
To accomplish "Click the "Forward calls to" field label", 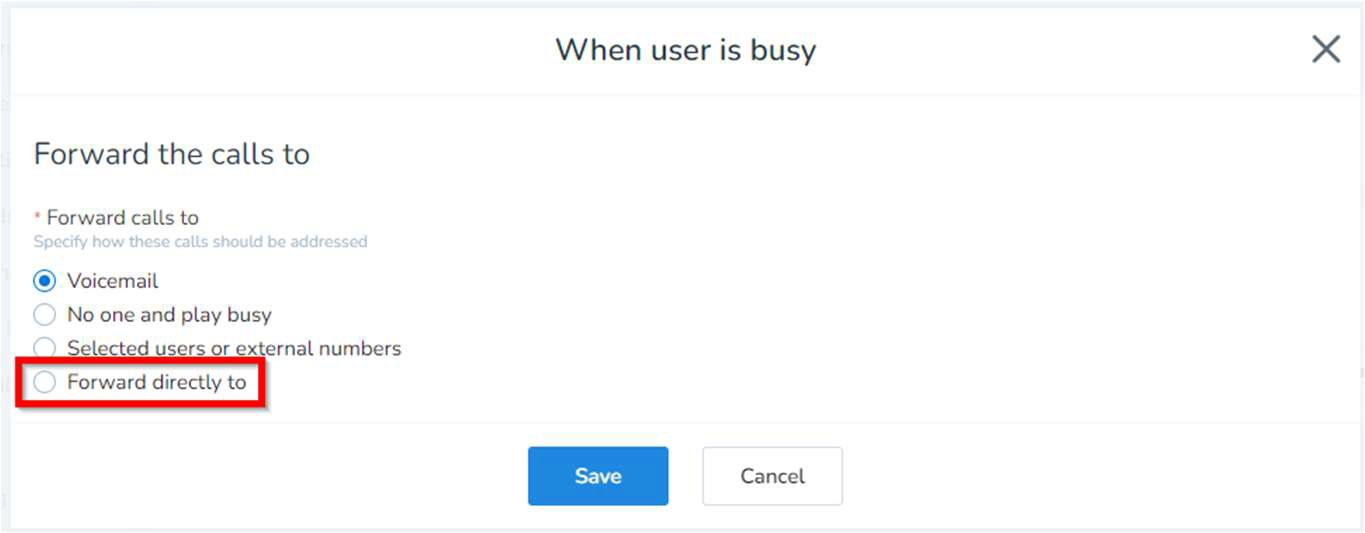I will (122, 218).
